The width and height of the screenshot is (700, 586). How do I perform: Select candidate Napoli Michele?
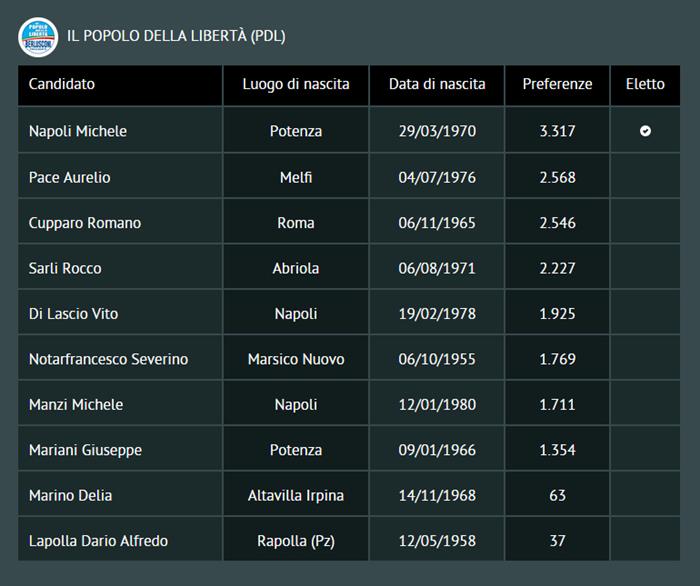(x=78, y=132)
